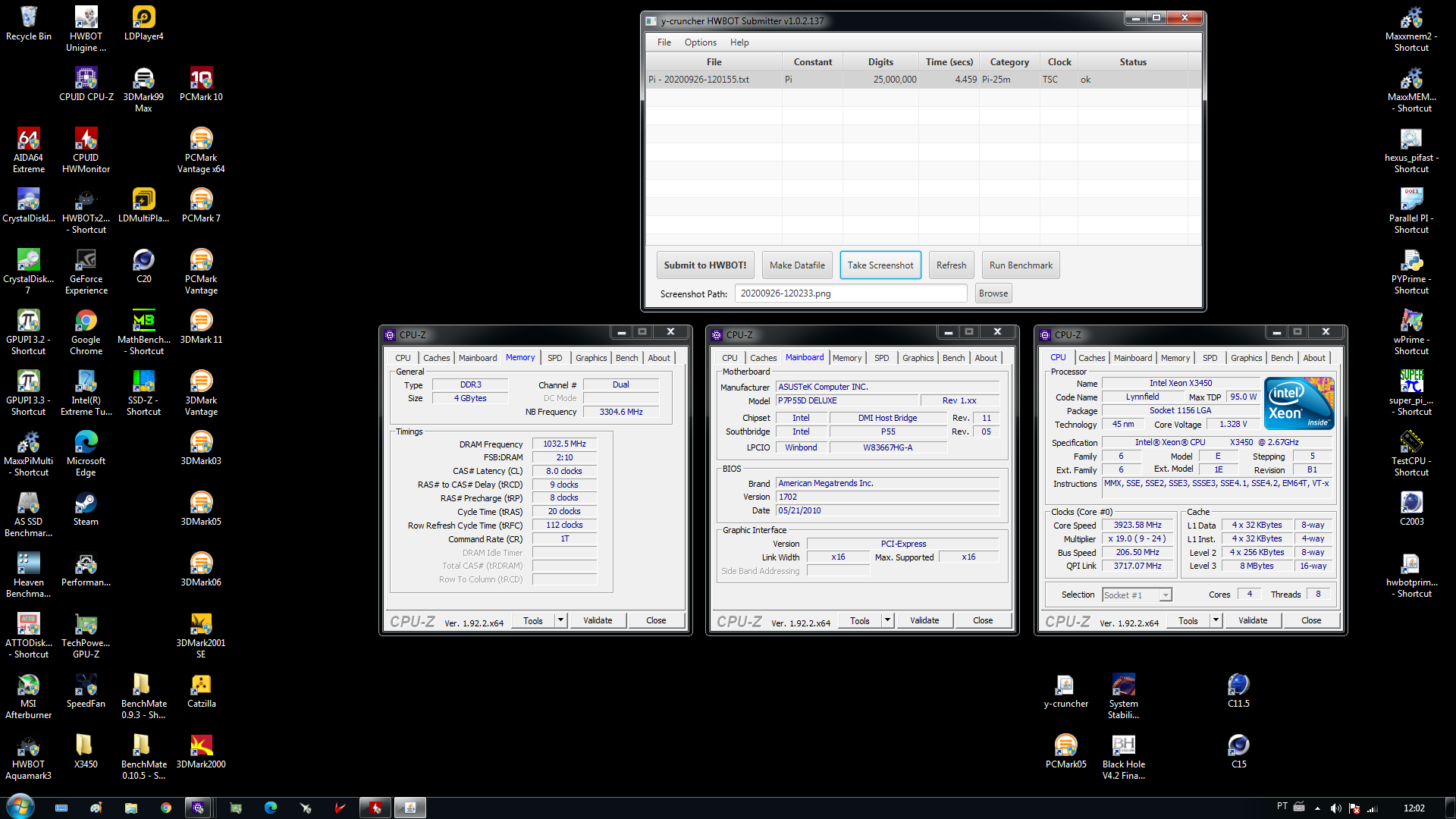Click the Category column header
Screen dimensions: 1456x819
pyautogui.click(x=1009, y=62)
